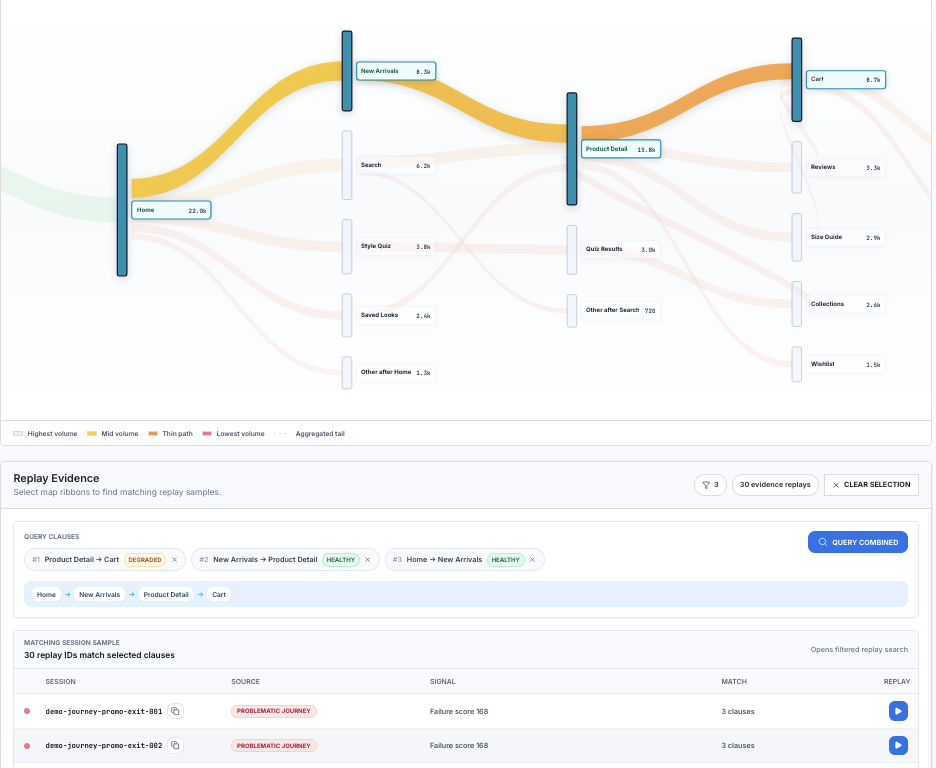This screenshot has height=768, width=936.
Task: Click the Cart chip in path breadcrumb
Action: (x=219, y=594)
